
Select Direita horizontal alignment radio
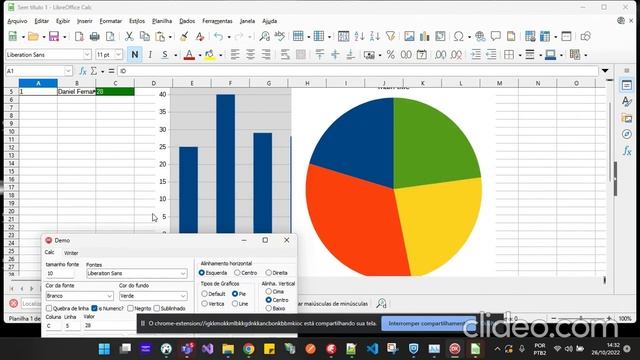click(x=269, y=272)
